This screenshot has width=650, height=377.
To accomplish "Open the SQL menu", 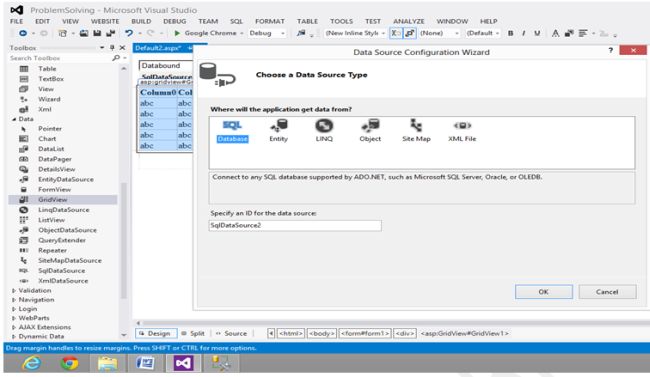I will point(236,21).
